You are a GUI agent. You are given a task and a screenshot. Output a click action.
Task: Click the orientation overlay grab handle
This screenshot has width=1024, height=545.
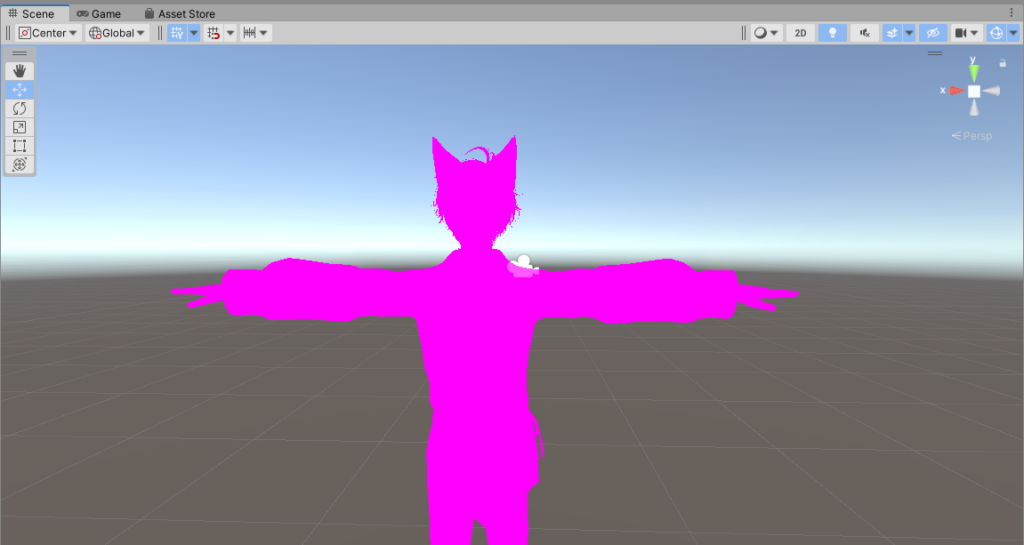[x=935, y=54]
